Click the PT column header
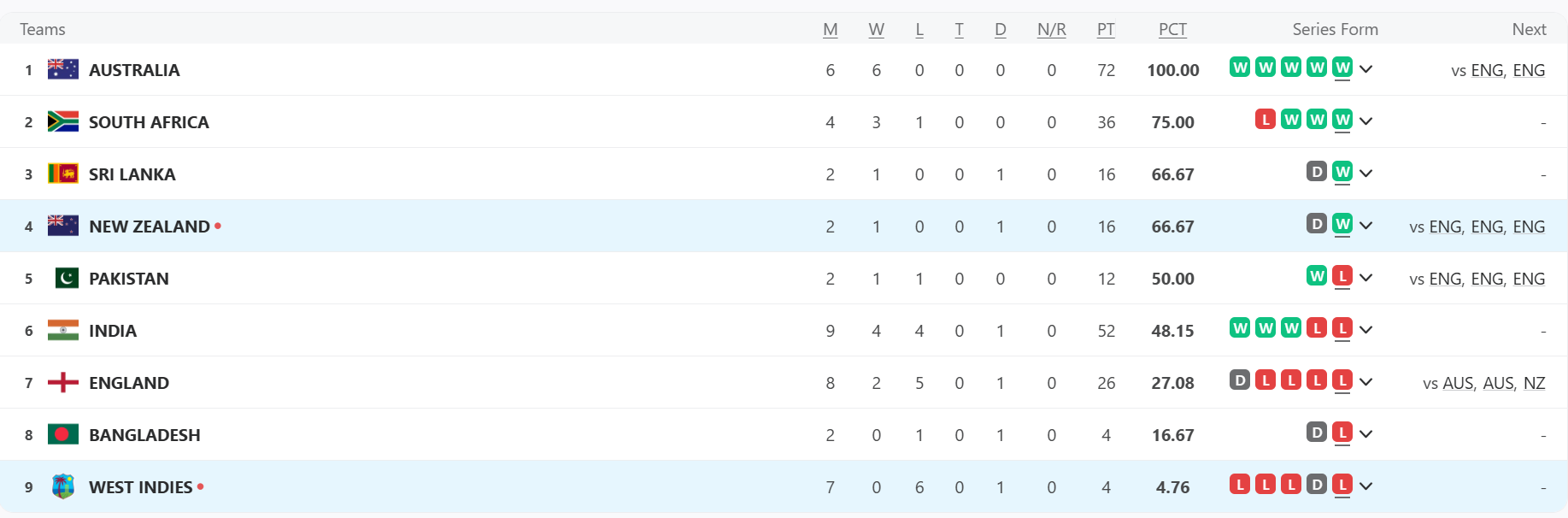The width and height of the screenshot is (1568, 518). click(1106, 29)
